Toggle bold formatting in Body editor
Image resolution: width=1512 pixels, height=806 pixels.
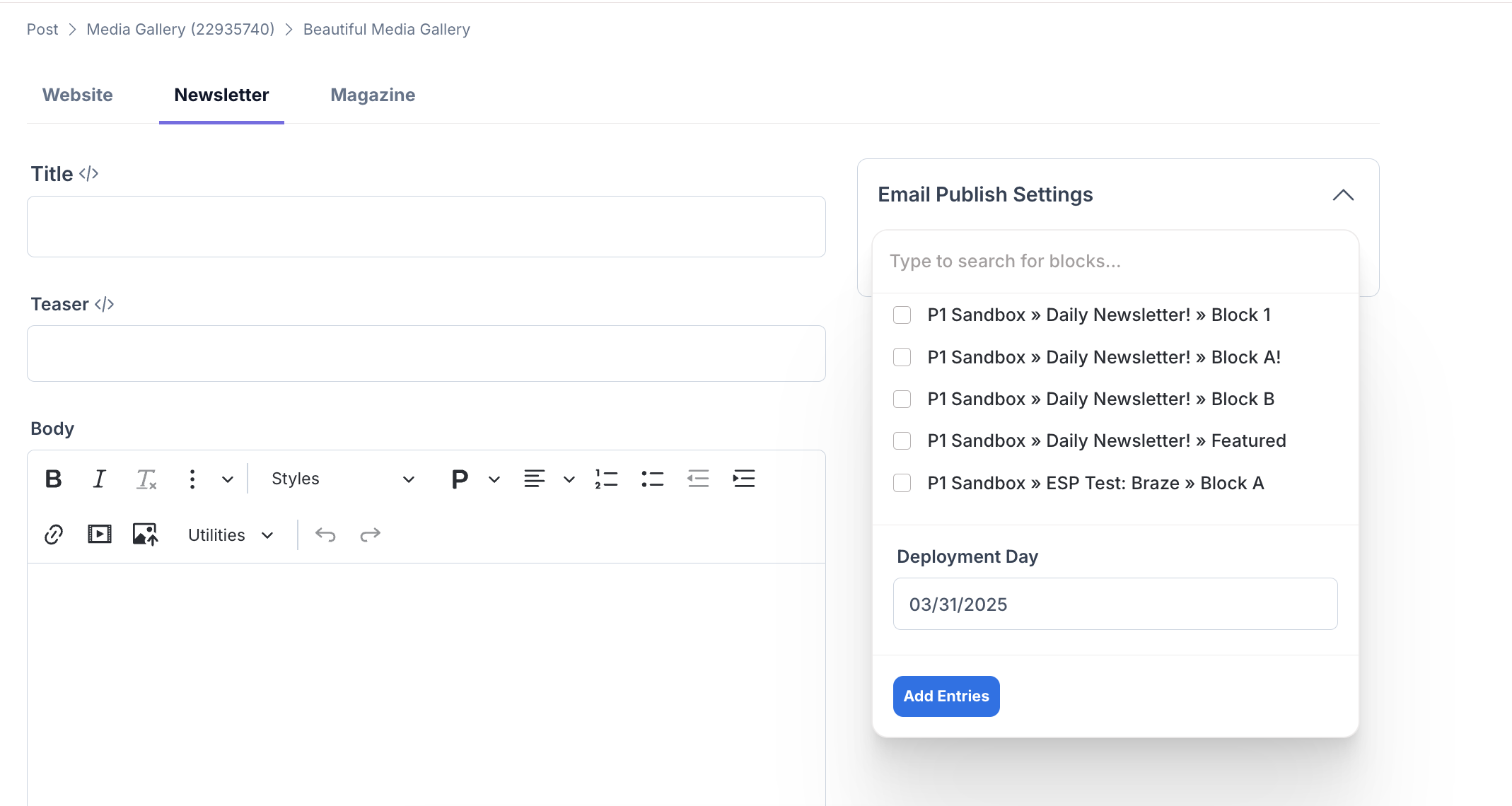click(53, 479)
